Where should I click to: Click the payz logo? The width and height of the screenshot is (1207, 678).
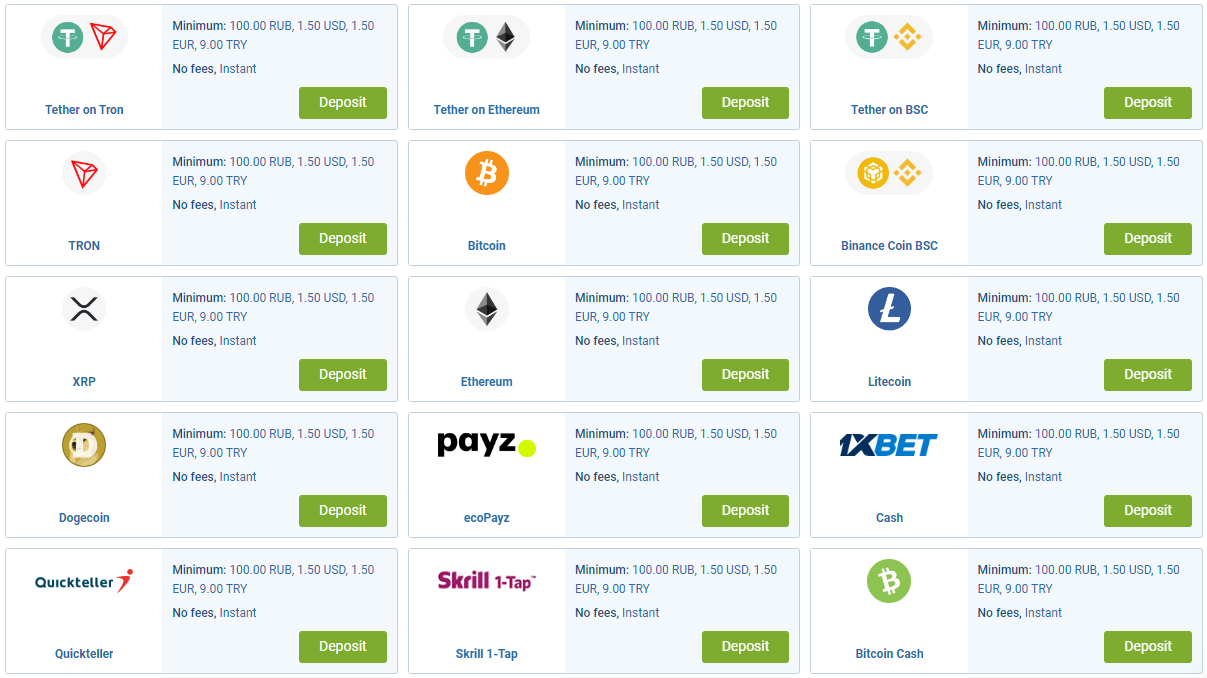(x=487, y=444)
